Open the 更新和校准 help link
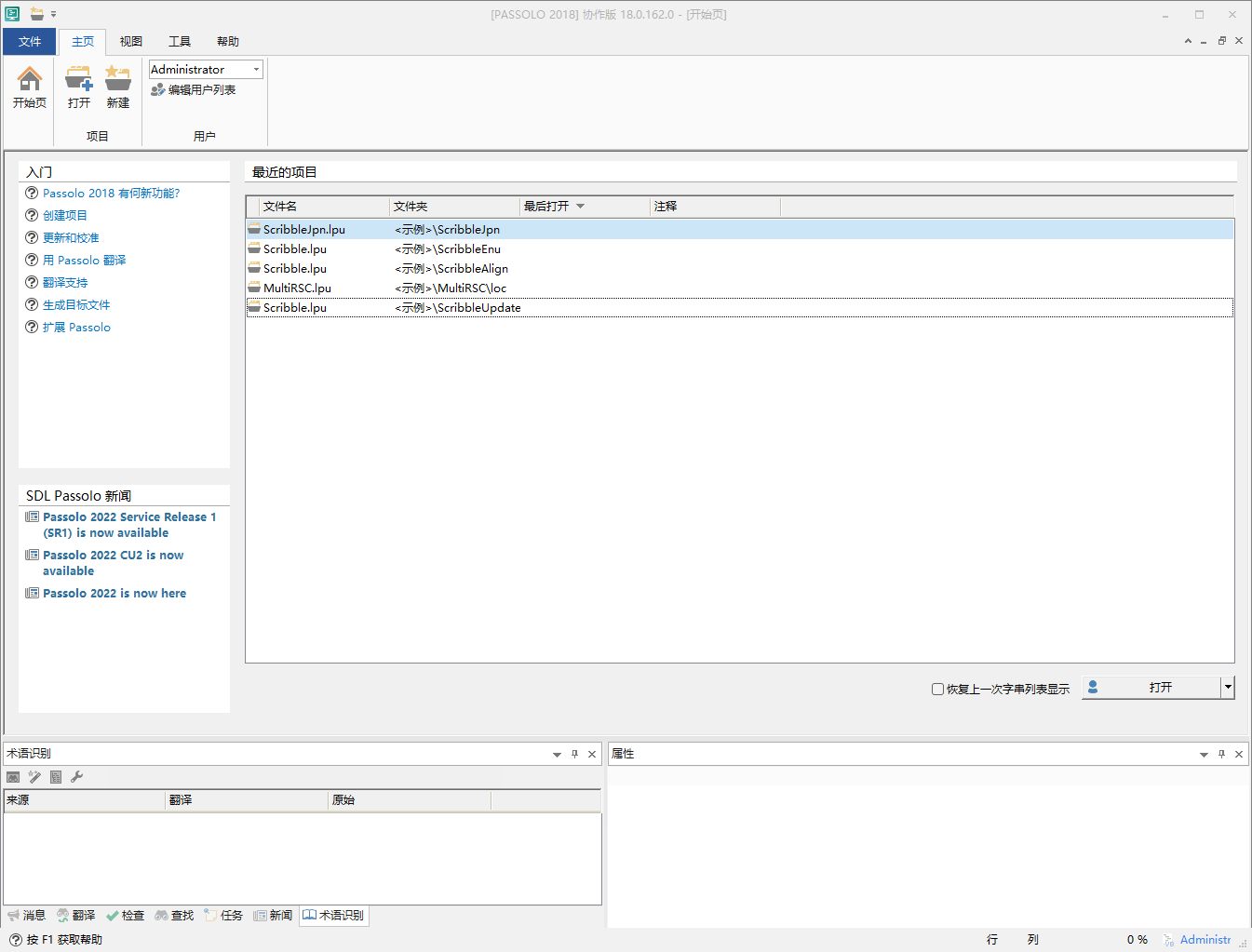1252x952 pixels. tap(71, 238)
